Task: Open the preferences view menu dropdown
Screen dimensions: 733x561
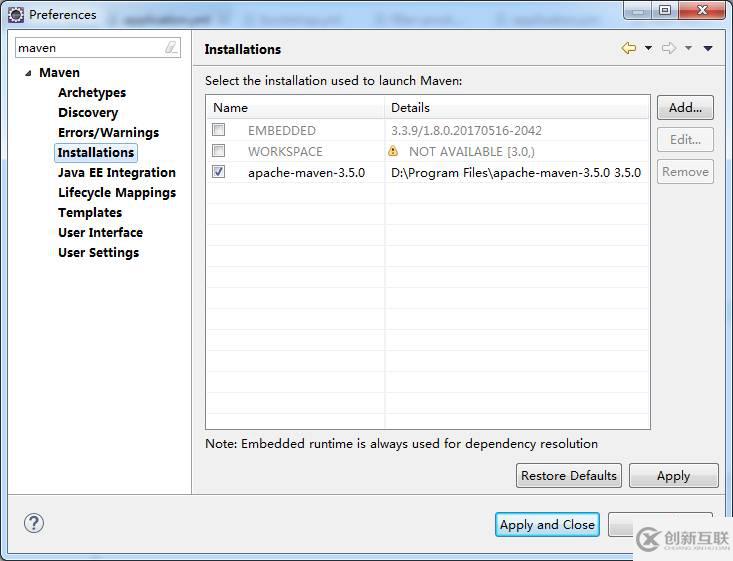Action: (x=708, y=48)
